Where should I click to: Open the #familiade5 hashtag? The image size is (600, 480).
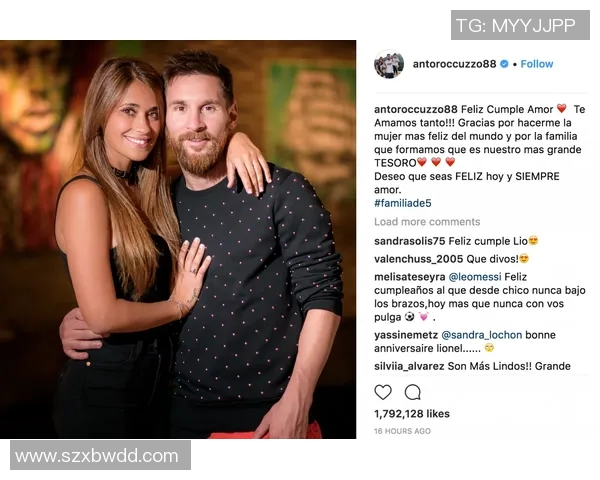point(403,203)
